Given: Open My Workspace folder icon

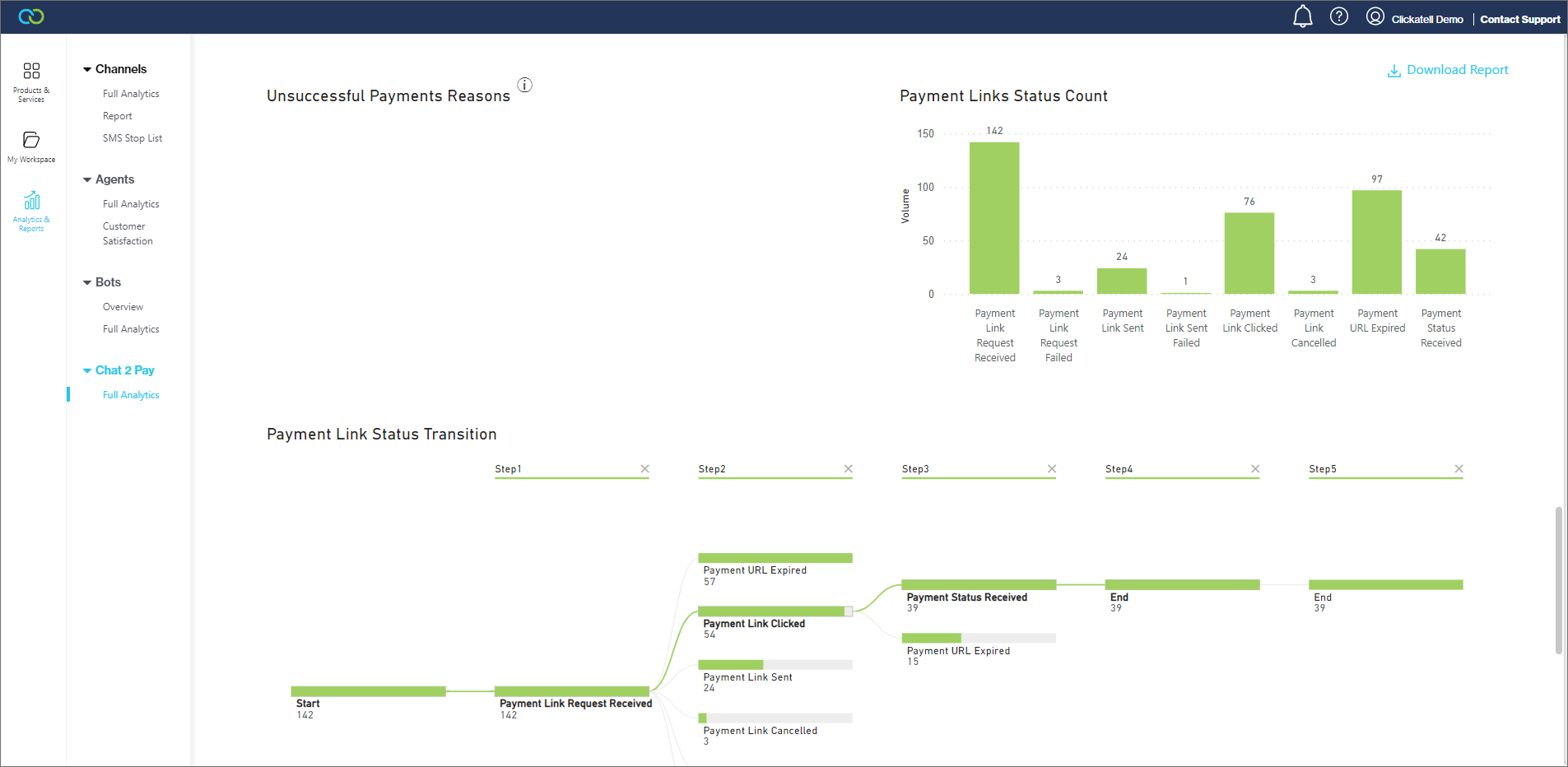Looking at the screenshot, I should (x=31, y=140).
